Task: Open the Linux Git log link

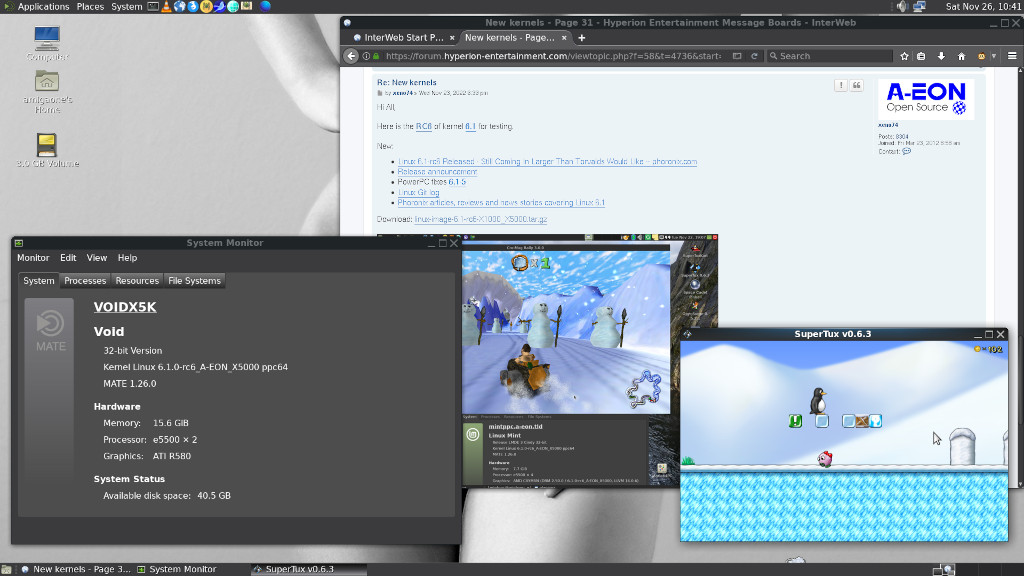Action: 418,193
